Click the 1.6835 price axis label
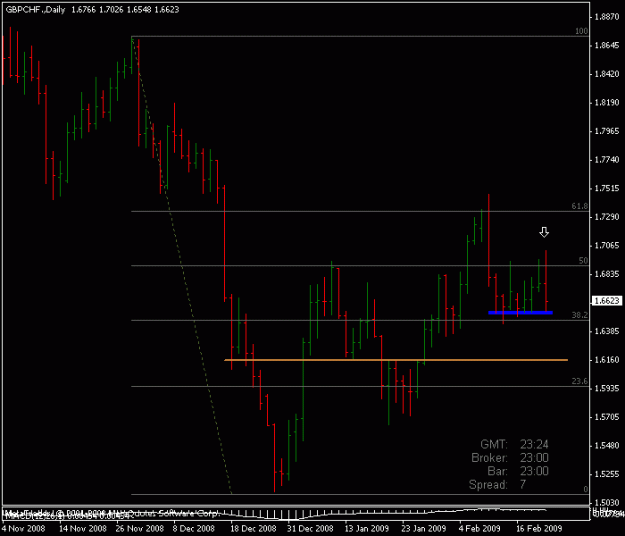This screenshot has width=625, height=536. [x=607, y=274]
